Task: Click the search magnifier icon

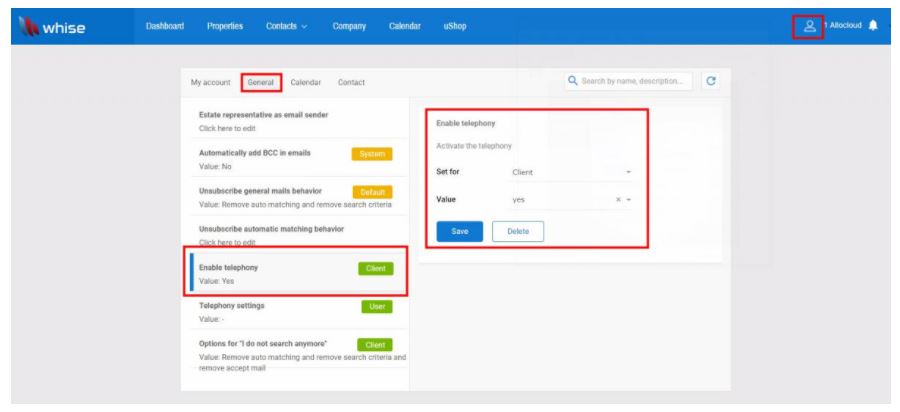Action: [573, 82]
